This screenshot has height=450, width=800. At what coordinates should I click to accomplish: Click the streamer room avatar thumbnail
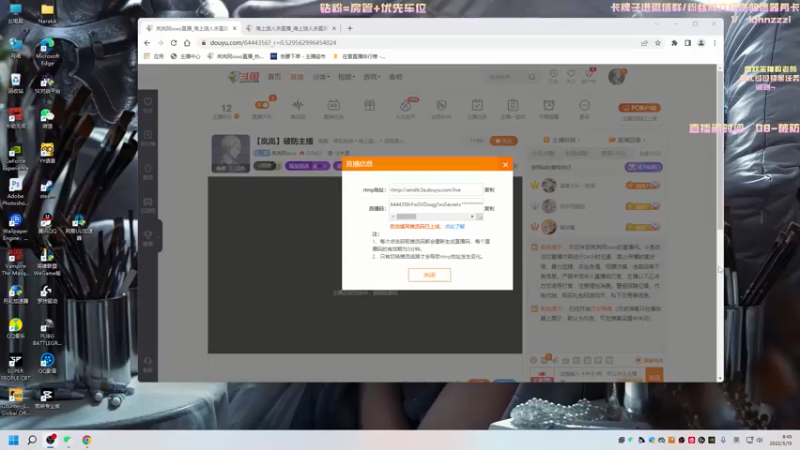tap(231, 153)
